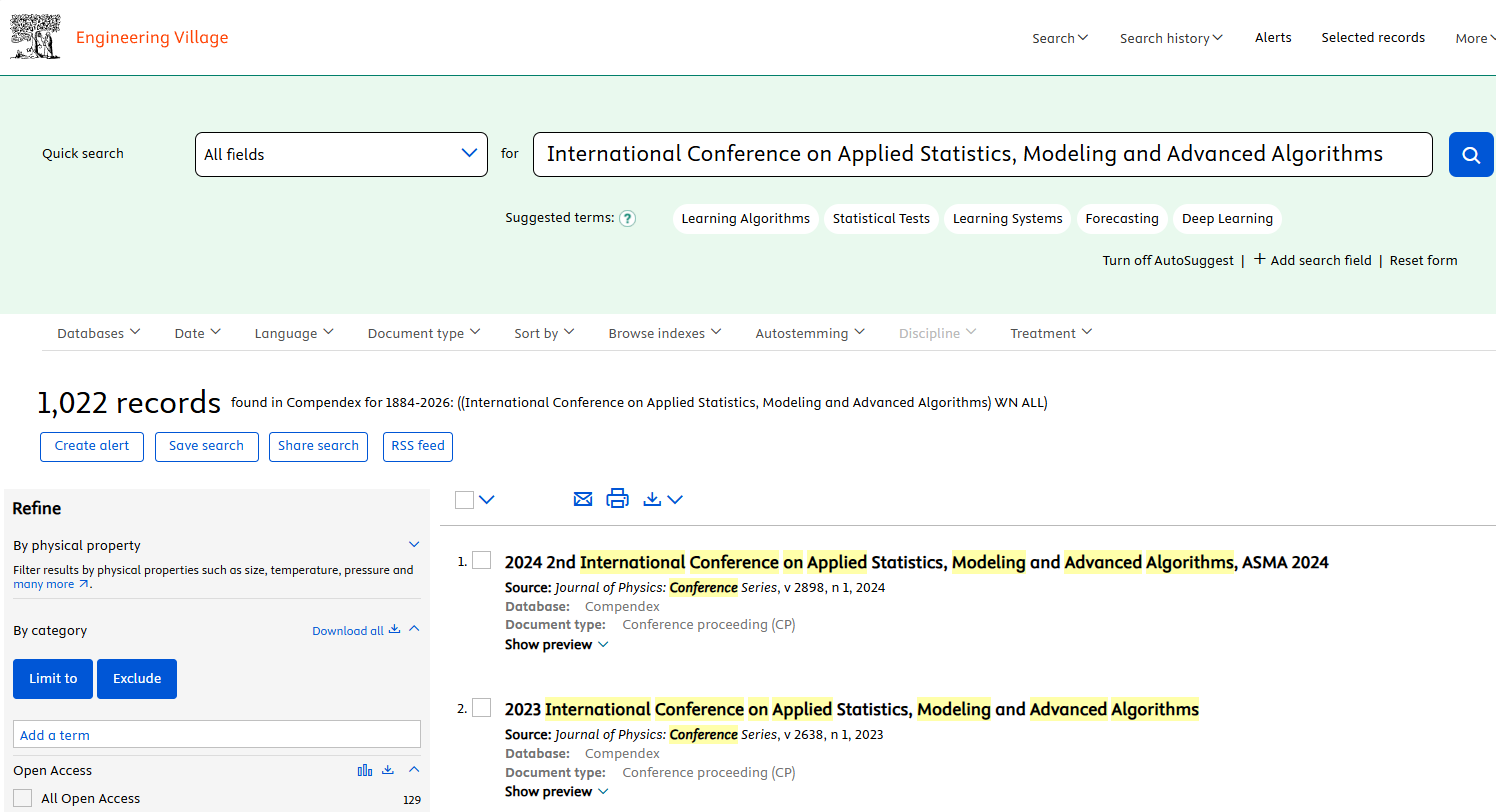Click the Add a term input field
This screenshot has width=1496, height=812.
217,734
